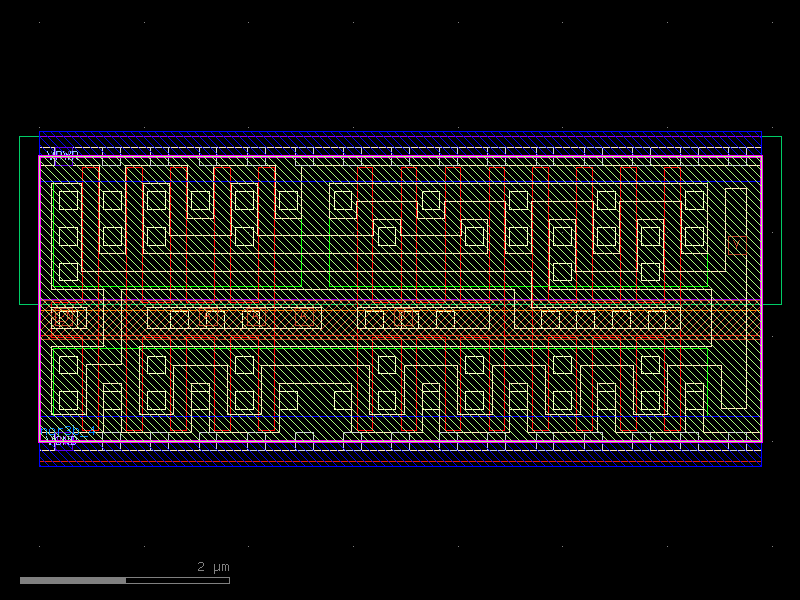Viewport: 800px width, 600px height.
Task: Click the empty half of the scale bar
Action: tap(178, 580)
